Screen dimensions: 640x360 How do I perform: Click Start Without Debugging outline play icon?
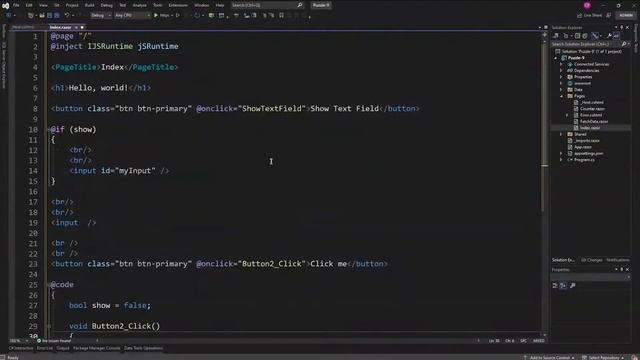pos(178,16)
